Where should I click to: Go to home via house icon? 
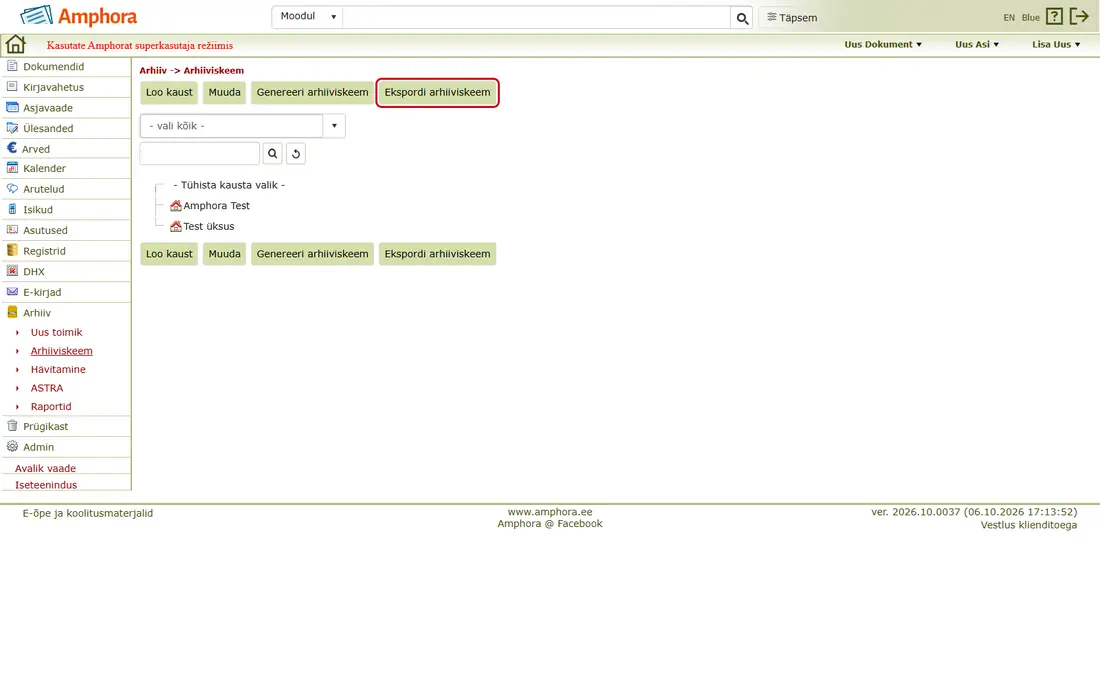[x=15, y=44]
